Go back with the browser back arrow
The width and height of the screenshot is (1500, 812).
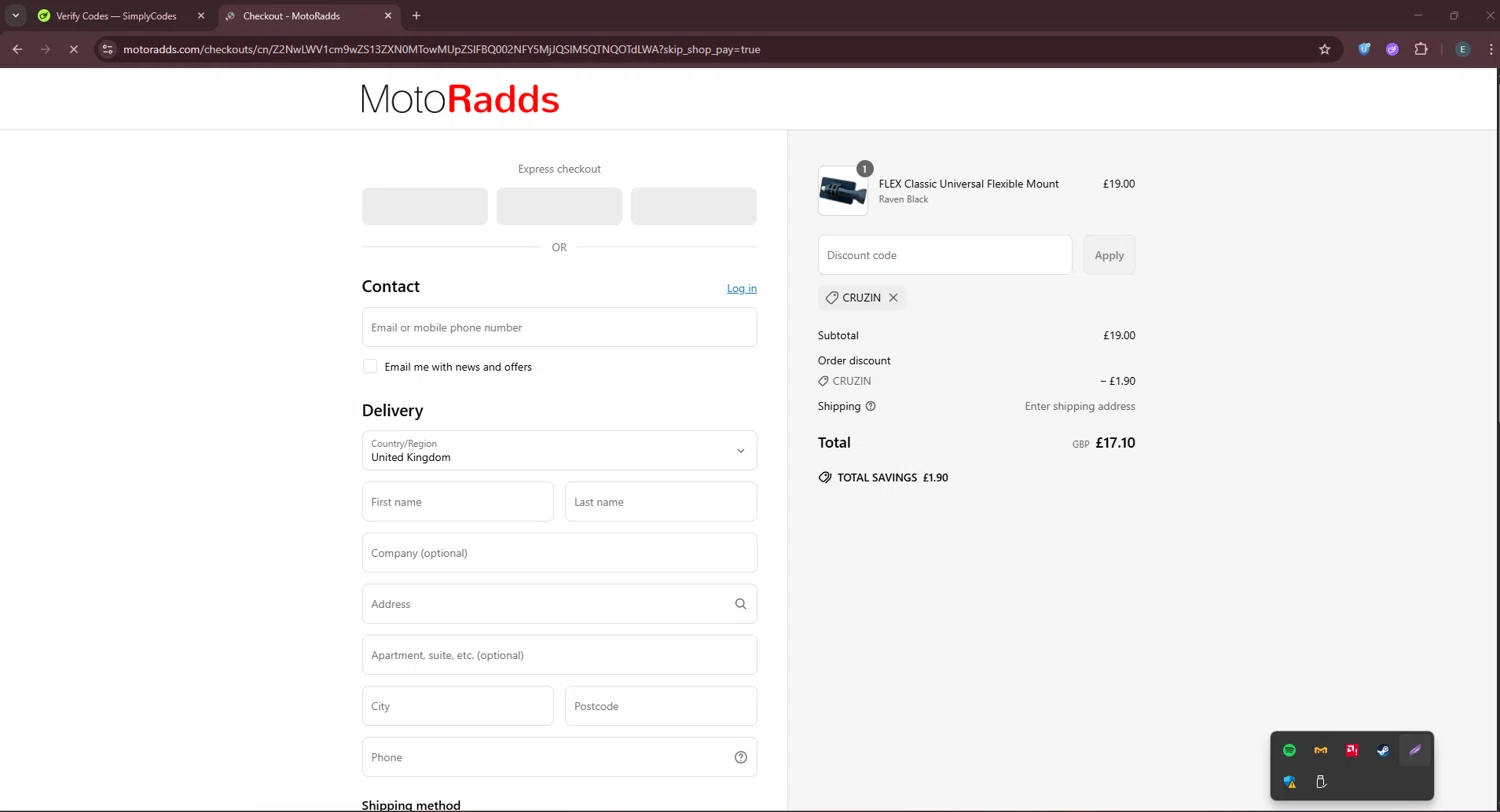17,49
